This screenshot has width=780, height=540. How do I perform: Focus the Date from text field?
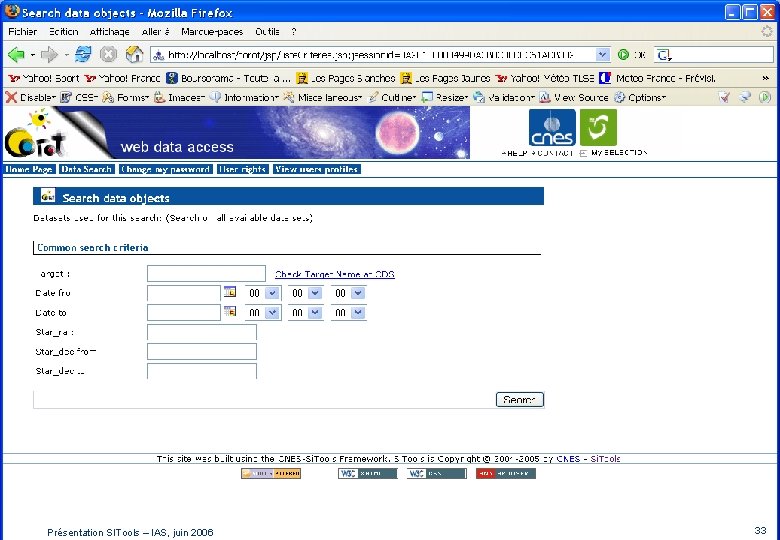coord(184,293)
